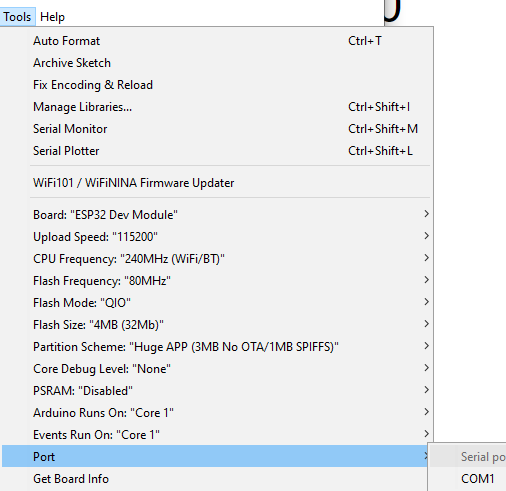The image size is (506, 491).
Task: Expand the PSRAM Disabled submenu
Action: [x=216, y=391]
